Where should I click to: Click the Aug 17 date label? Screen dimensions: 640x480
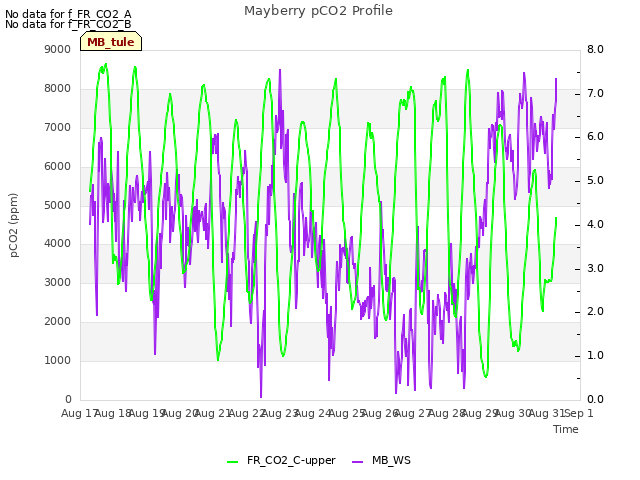(x=78, y=414)
